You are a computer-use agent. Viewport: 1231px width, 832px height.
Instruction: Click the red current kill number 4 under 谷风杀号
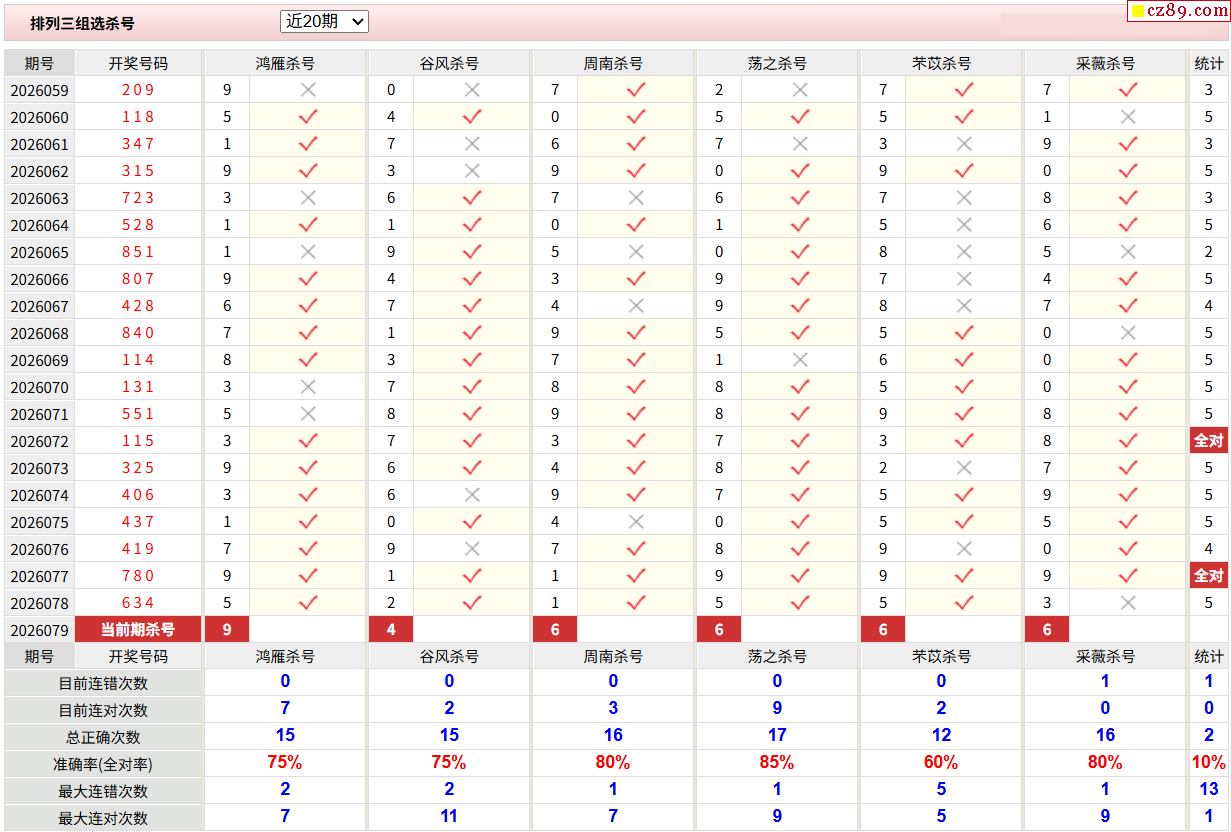coord(391,630)
